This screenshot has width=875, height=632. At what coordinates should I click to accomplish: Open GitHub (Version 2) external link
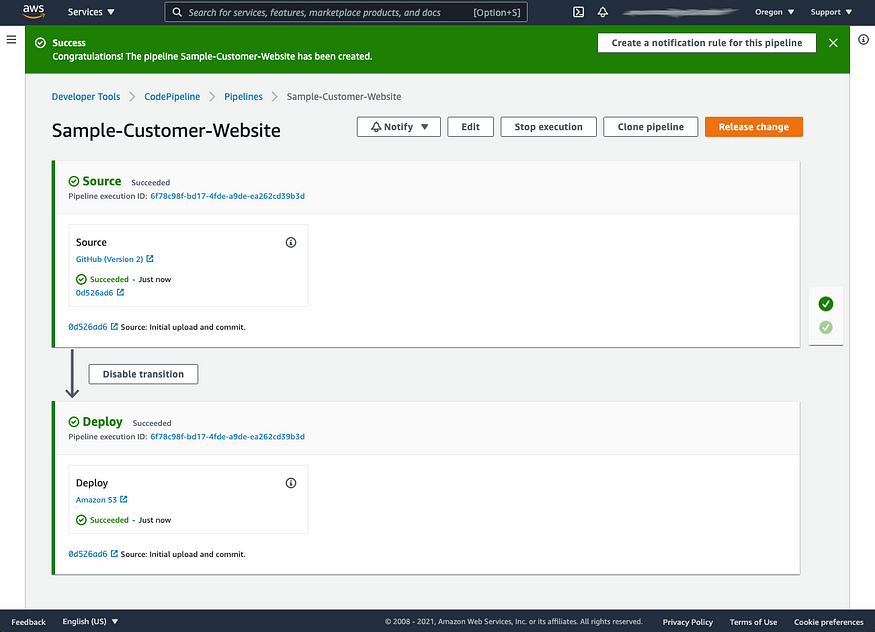114,259
